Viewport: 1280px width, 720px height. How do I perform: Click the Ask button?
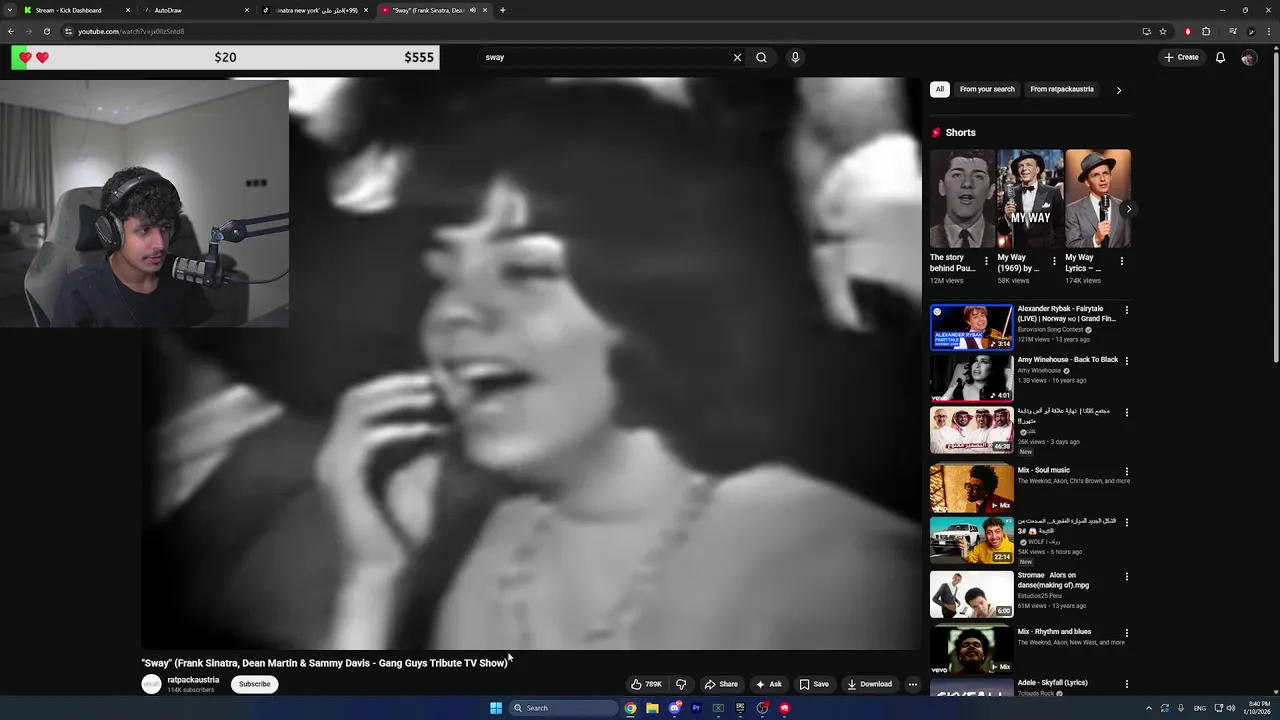769,684
